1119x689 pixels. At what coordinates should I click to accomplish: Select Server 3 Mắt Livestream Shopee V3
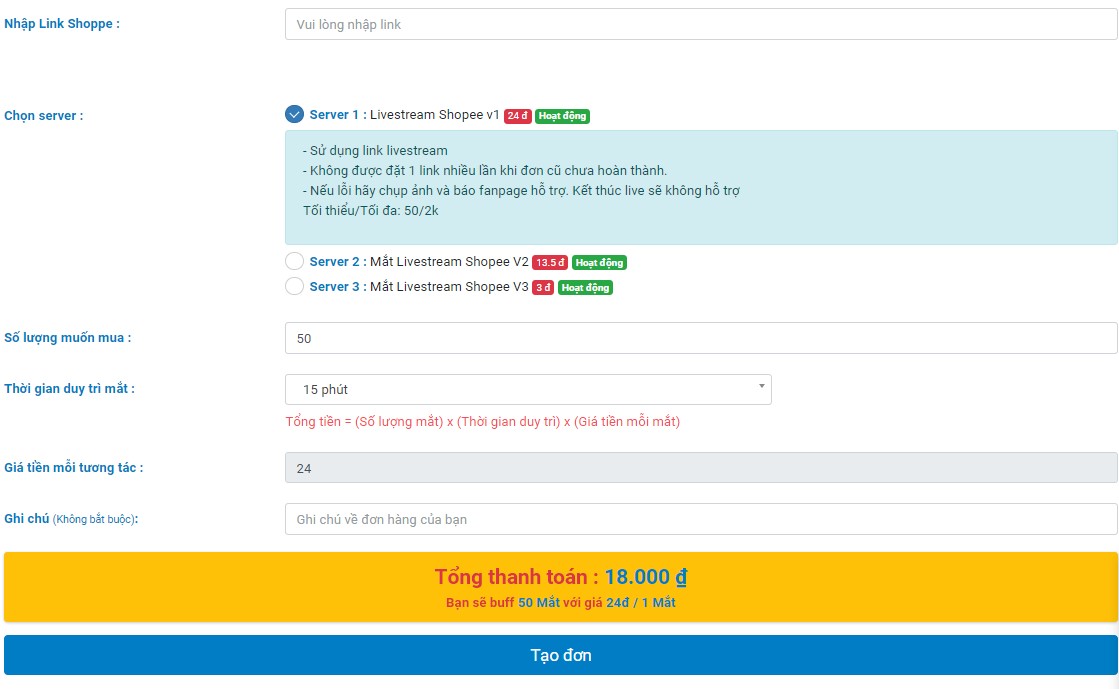(x=294, y=286)
